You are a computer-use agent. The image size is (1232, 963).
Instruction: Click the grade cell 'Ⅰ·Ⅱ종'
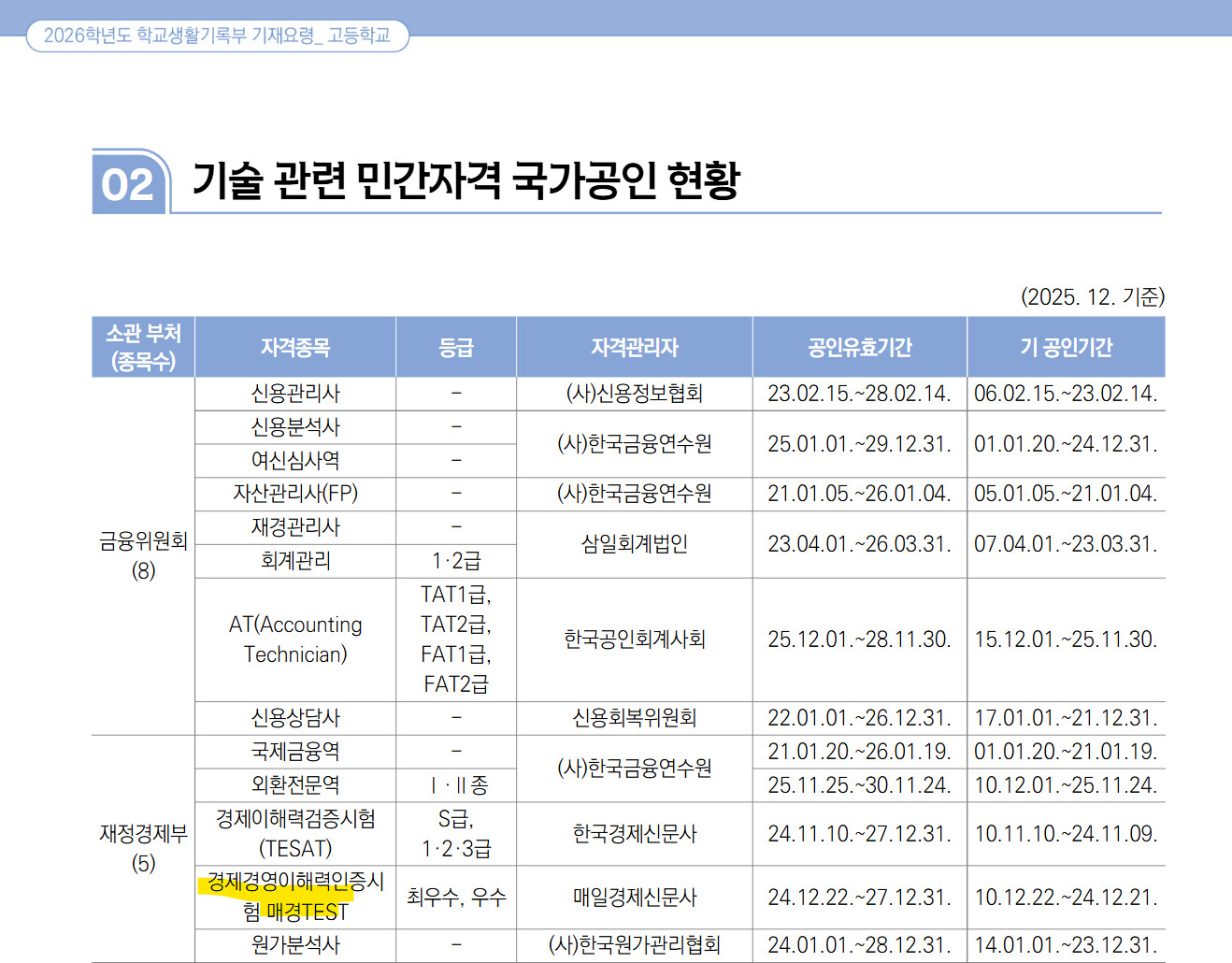coord(458,785)
